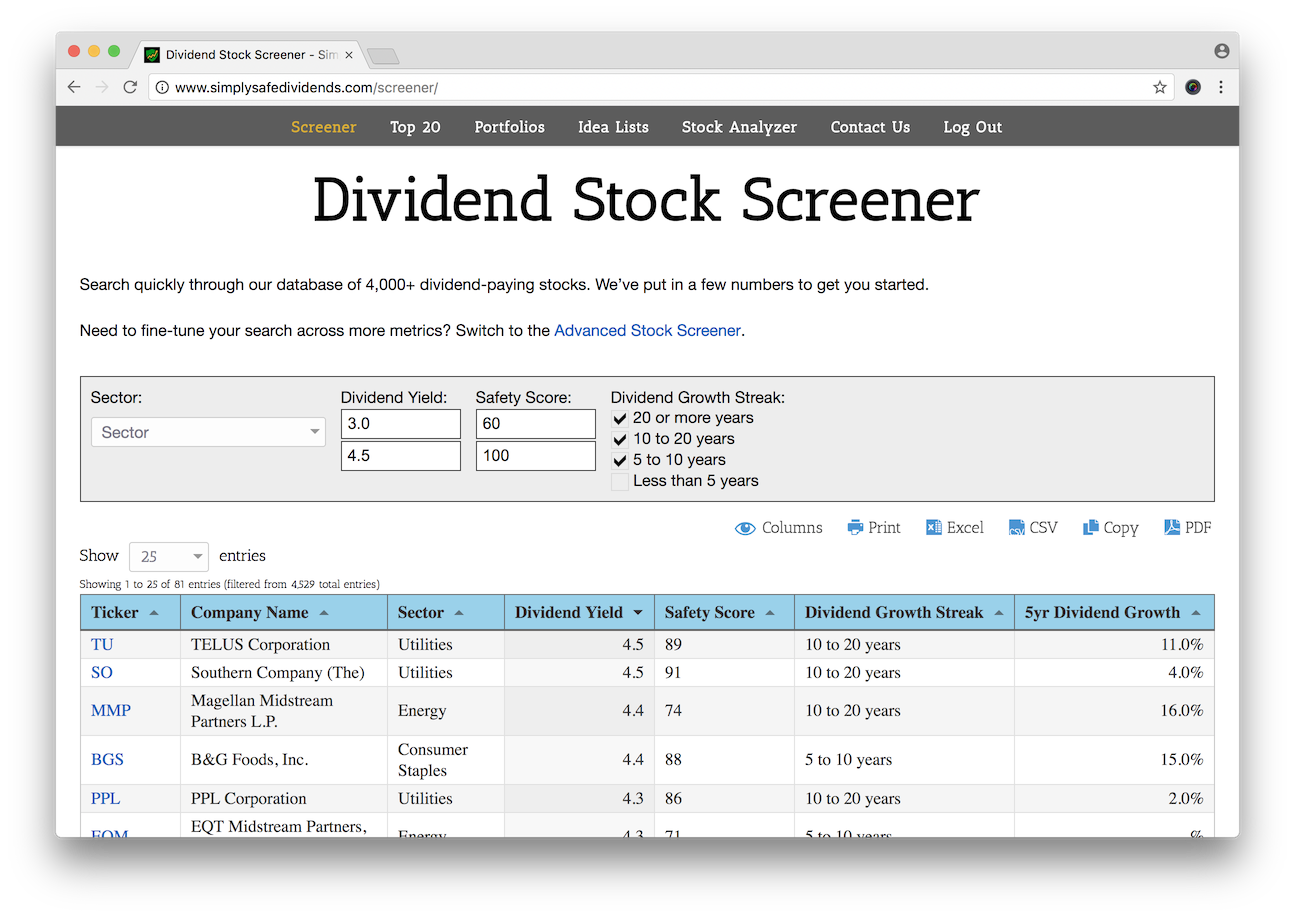Enable the 'Less than 5 years' filter
The height and width of the screenshot is (917, 1295).
[620, 481]
